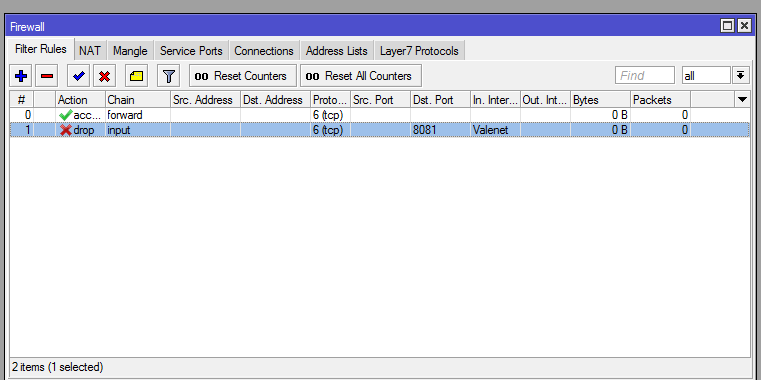Sort by the # column header
The width and height of the screenshot is (761, 380).
21,100
